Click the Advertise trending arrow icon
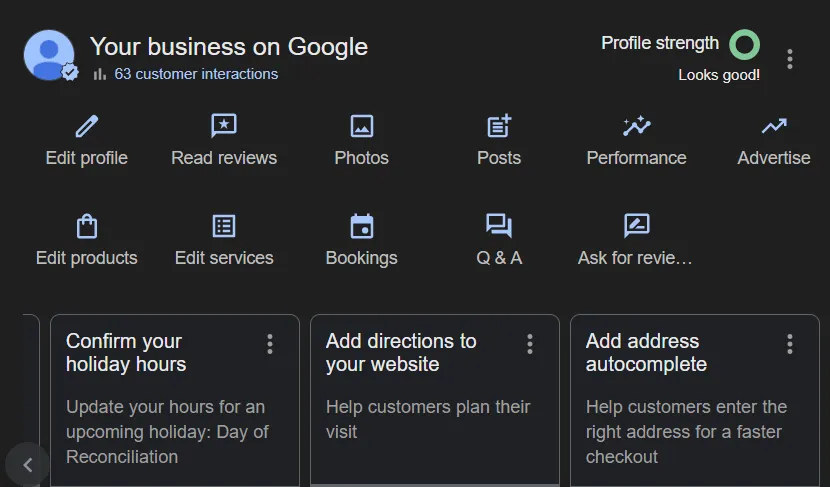This screenshot has width=830, height=487. tap(774, 126)
